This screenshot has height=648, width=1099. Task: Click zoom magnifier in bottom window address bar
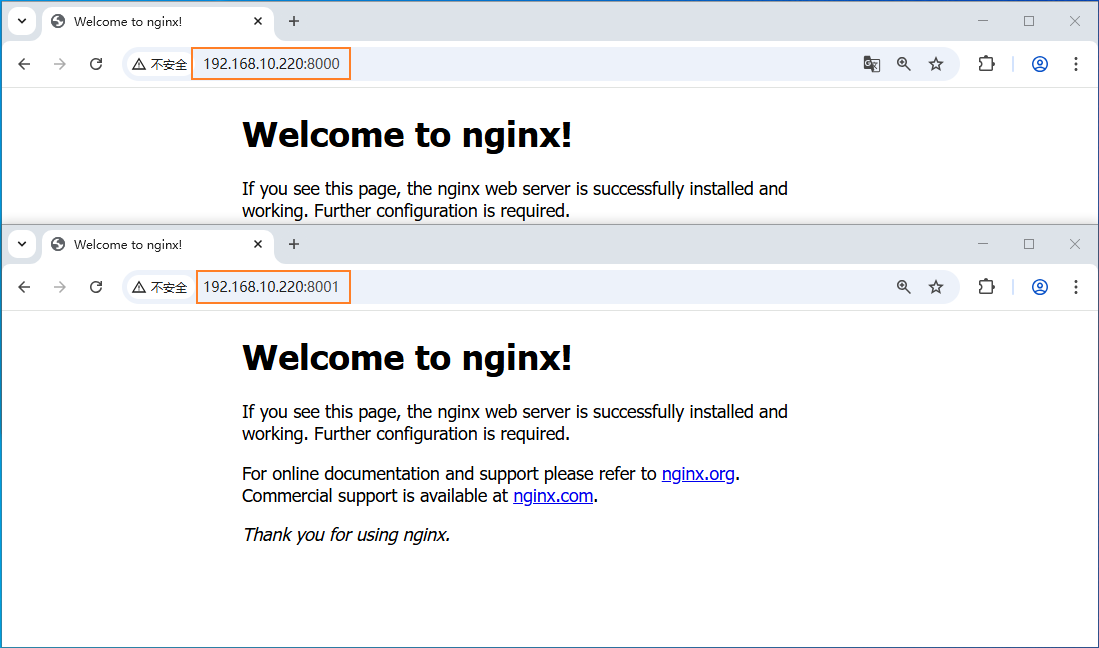[x=903, y=287]
